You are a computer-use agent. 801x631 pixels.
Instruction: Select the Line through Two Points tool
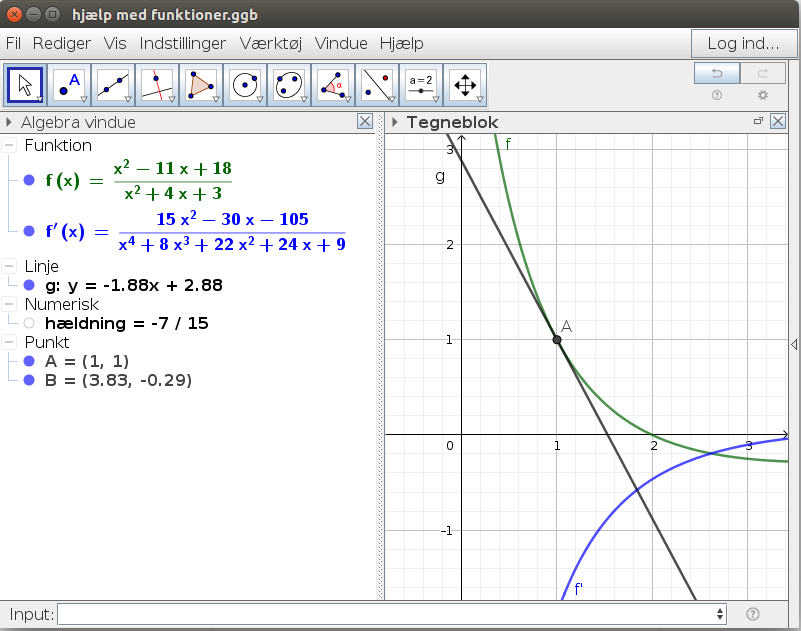coord(113,85)
